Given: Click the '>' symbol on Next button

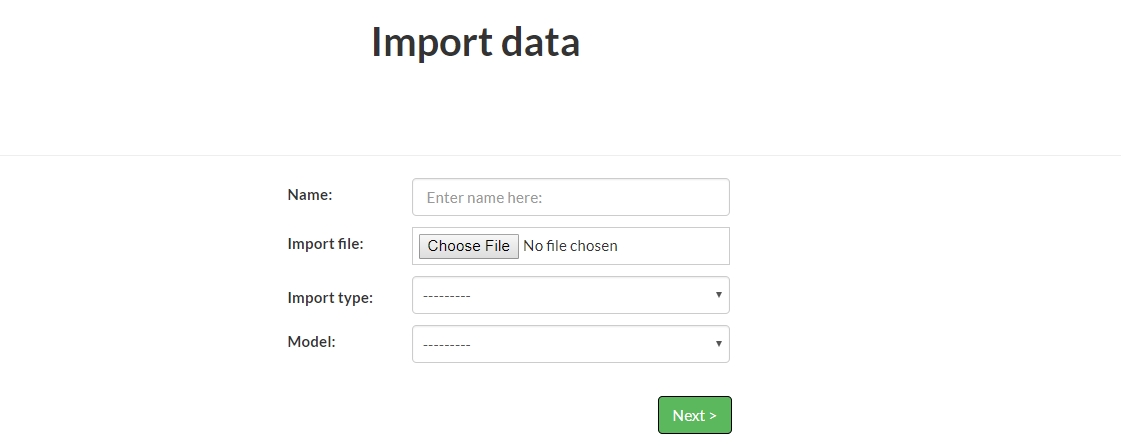Looking at the screenshot, I should [712, 416].
